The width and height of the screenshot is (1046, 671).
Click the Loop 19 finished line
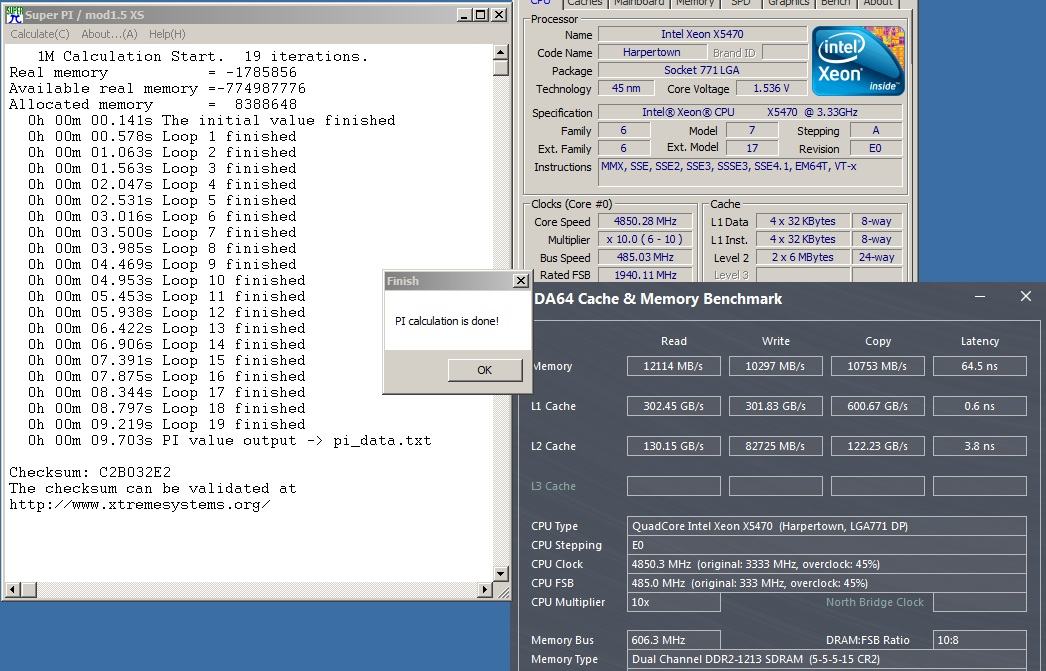[167, 425]
